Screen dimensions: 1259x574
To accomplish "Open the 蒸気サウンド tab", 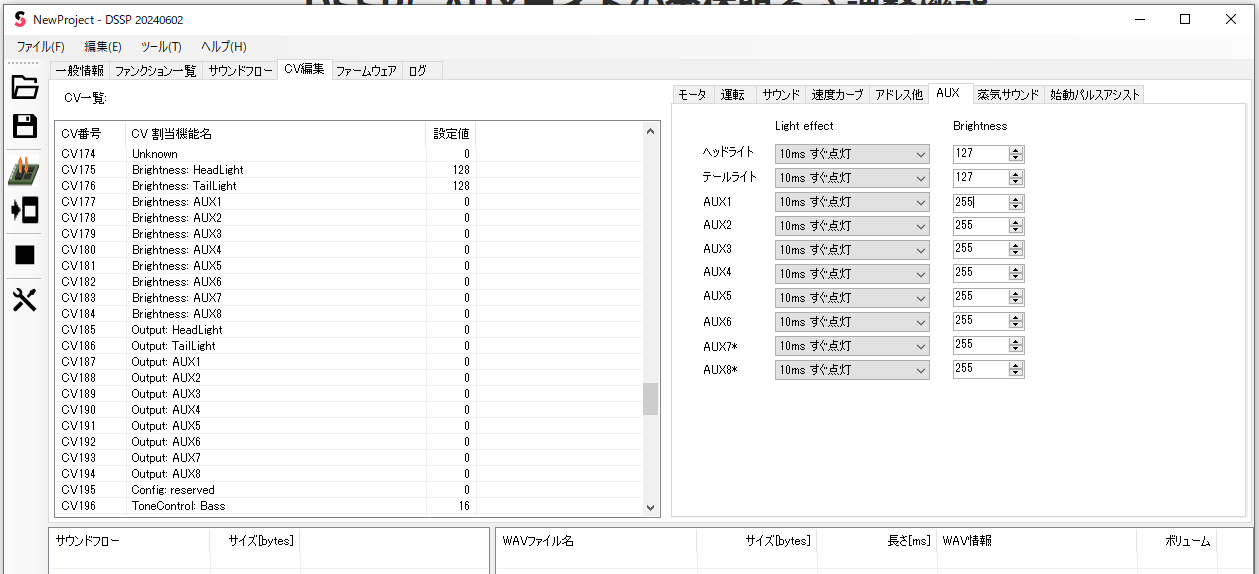I will (x=1010, y=95).
